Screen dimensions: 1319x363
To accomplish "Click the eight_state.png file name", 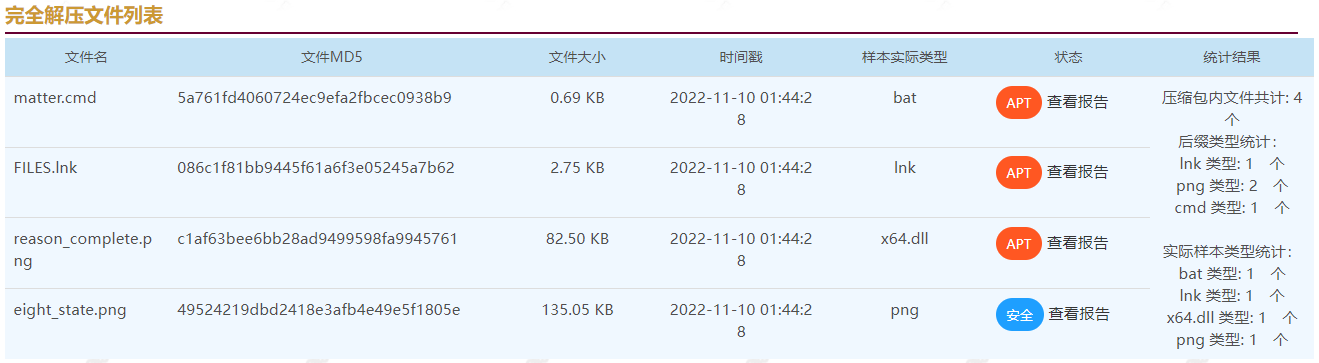I will click(x=70, y=310).
